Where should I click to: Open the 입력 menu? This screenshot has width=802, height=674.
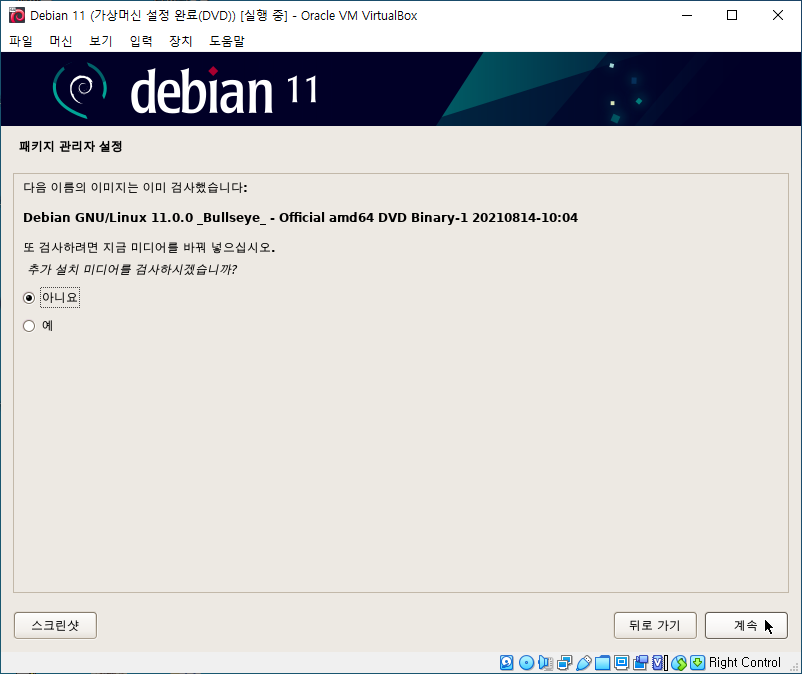141,41
